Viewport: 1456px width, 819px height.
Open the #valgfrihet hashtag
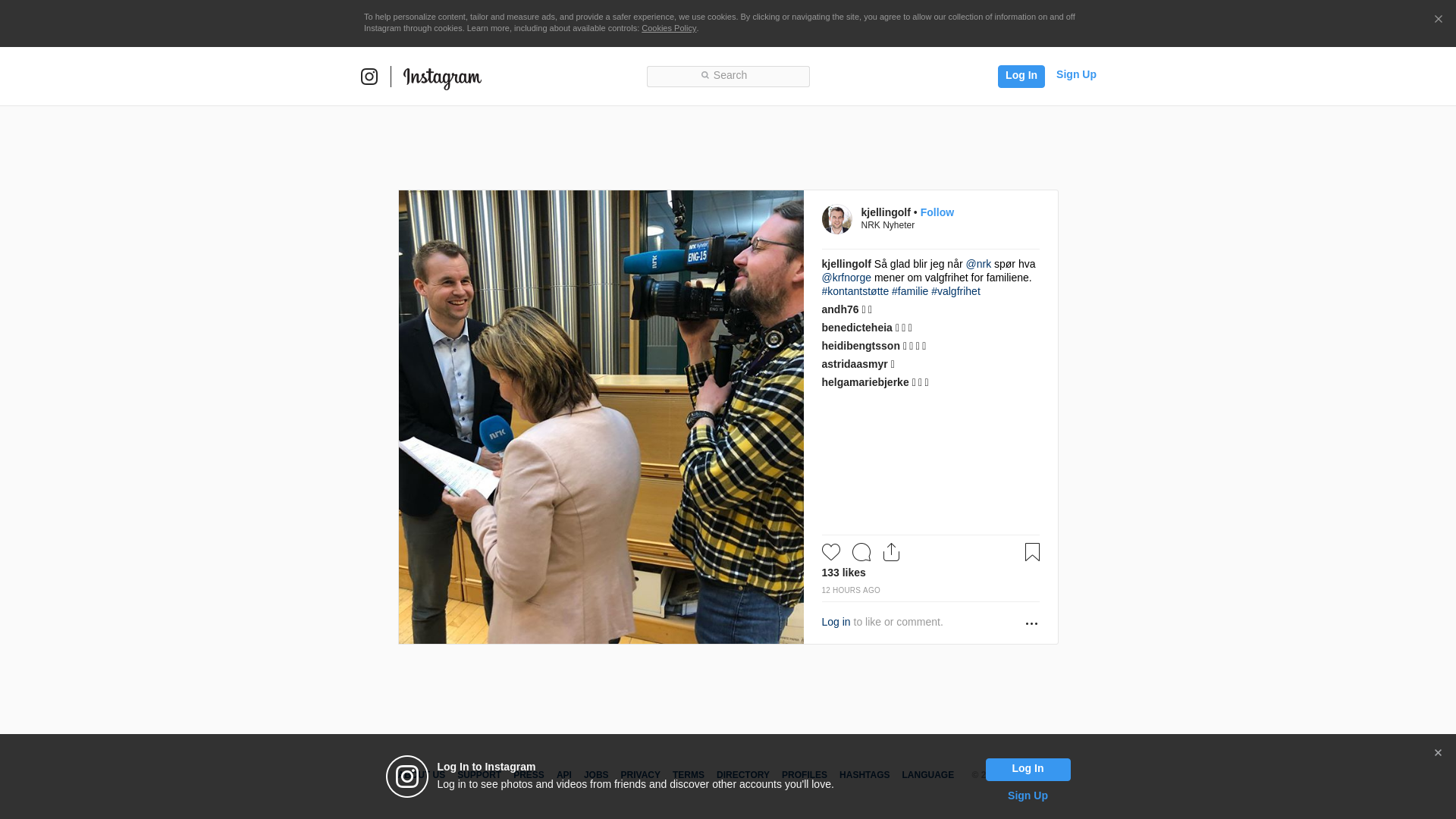[955, 291]
